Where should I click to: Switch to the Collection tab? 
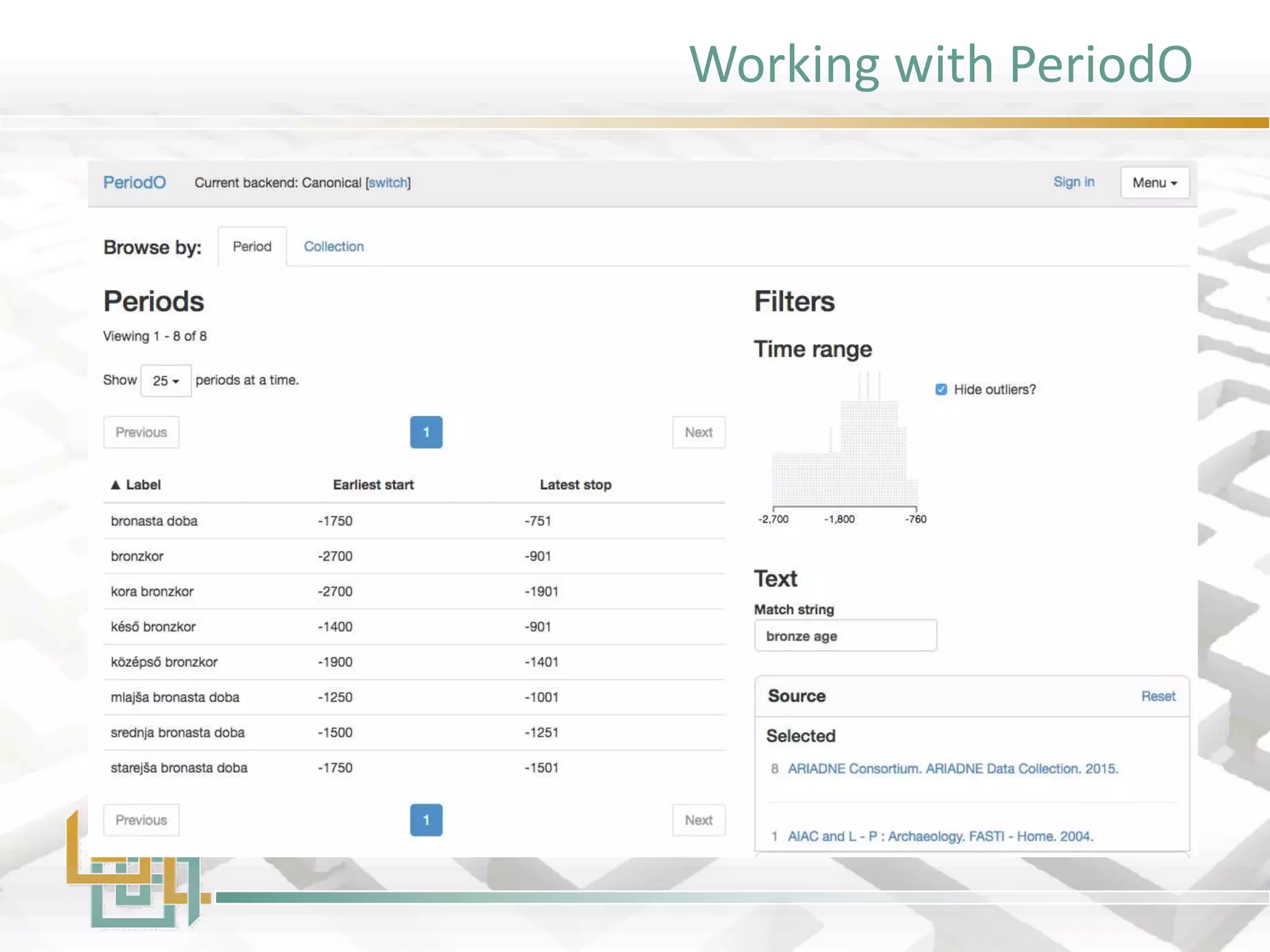(x=334, y=247)
